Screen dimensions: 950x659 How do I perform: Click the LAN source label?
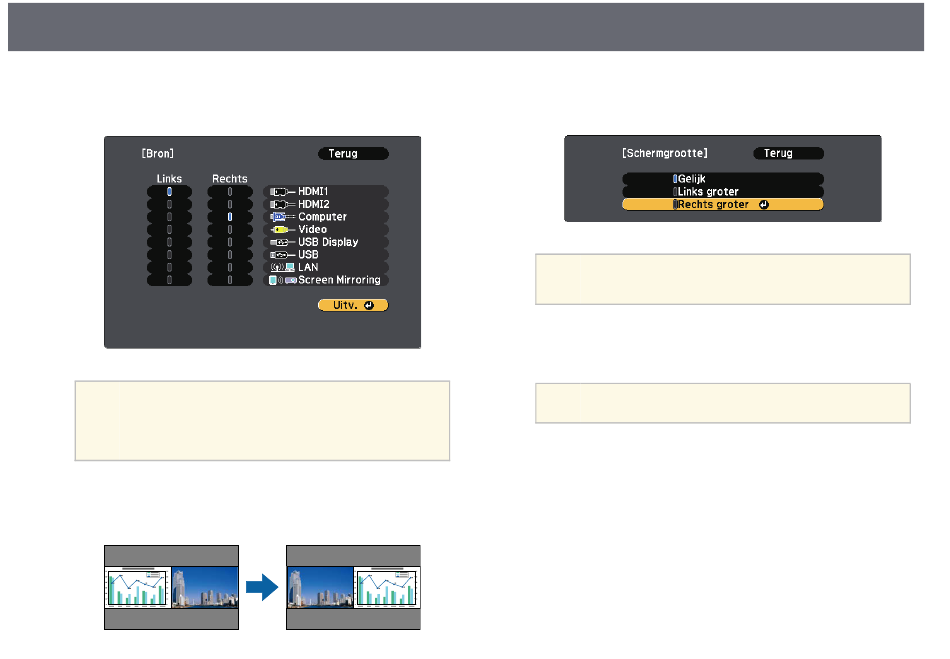308,268
